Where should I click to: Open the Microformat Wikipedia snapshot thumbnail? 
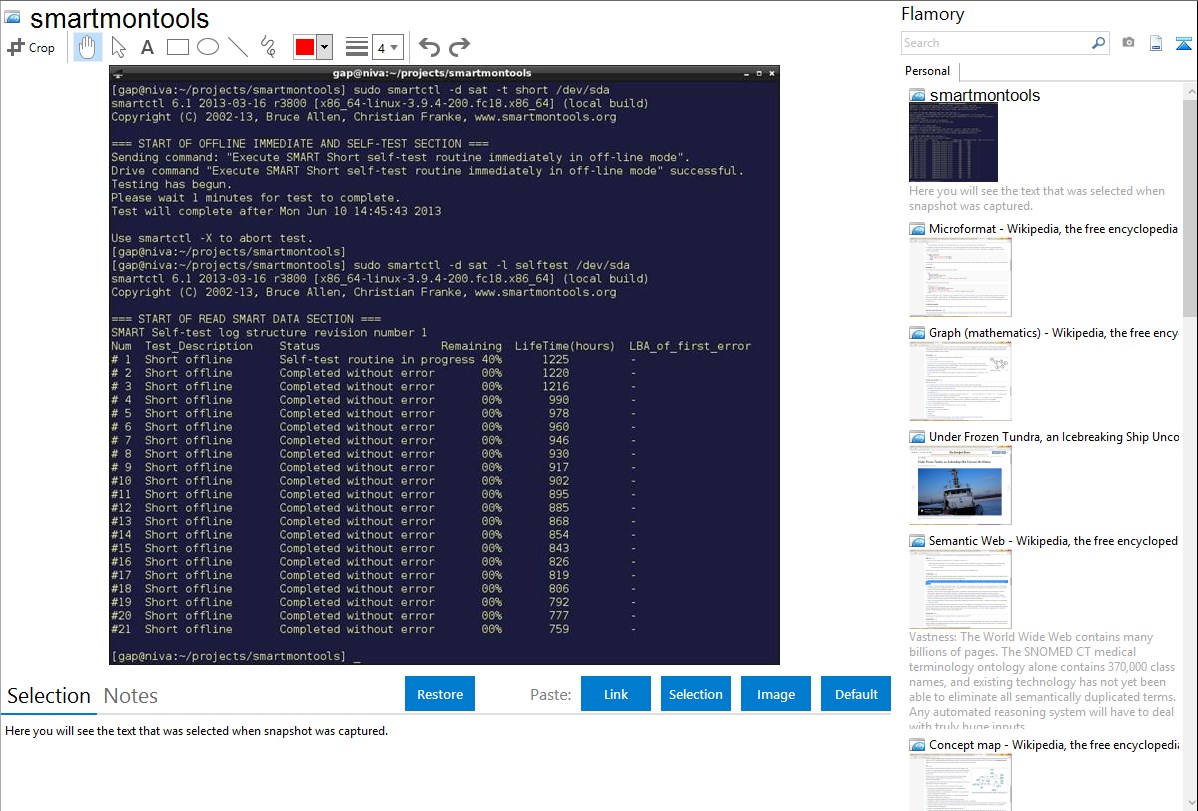click(960, 277)
